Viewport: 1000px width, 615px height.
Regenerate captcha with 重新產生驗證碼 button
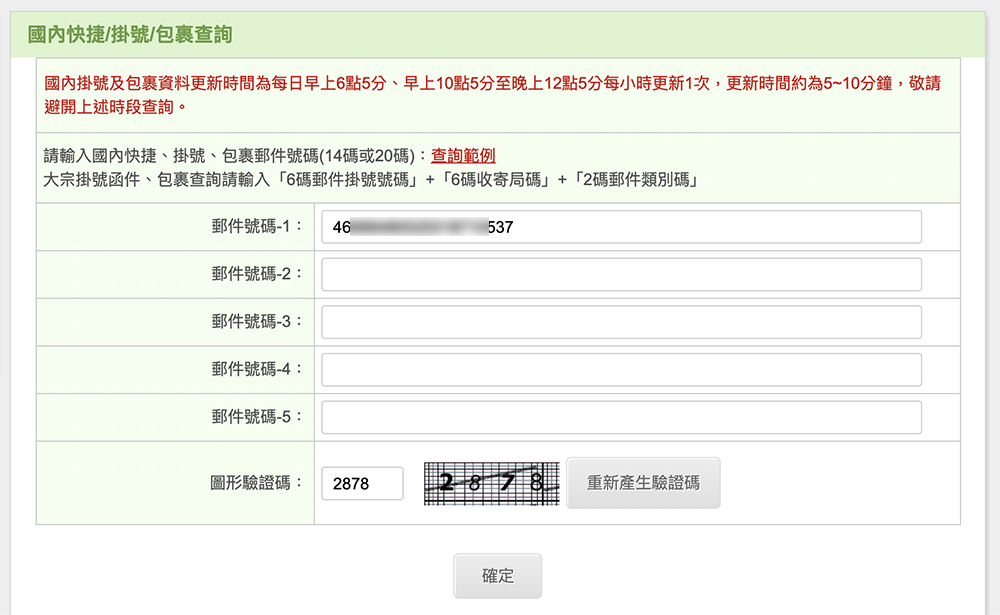643,483
